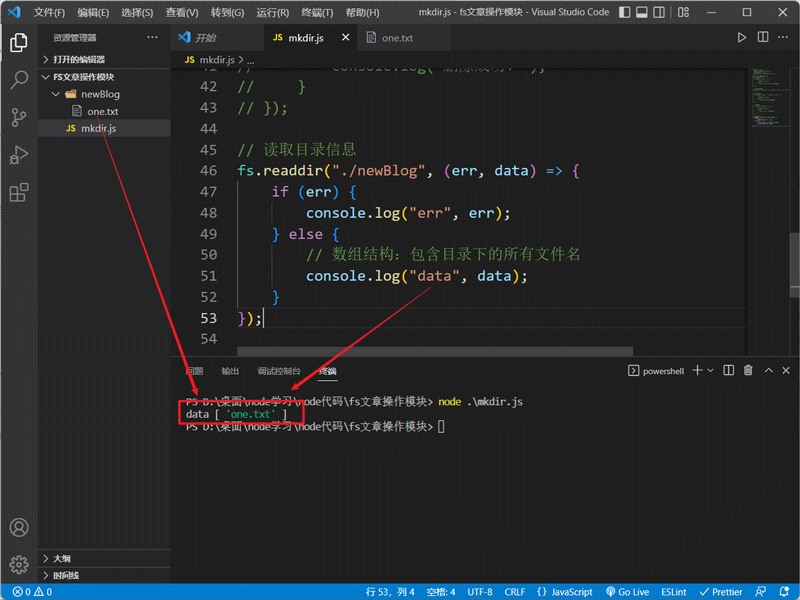Collapse the newBlog folder
Viewport: 800px width, 600px height.
pos(104,94)
